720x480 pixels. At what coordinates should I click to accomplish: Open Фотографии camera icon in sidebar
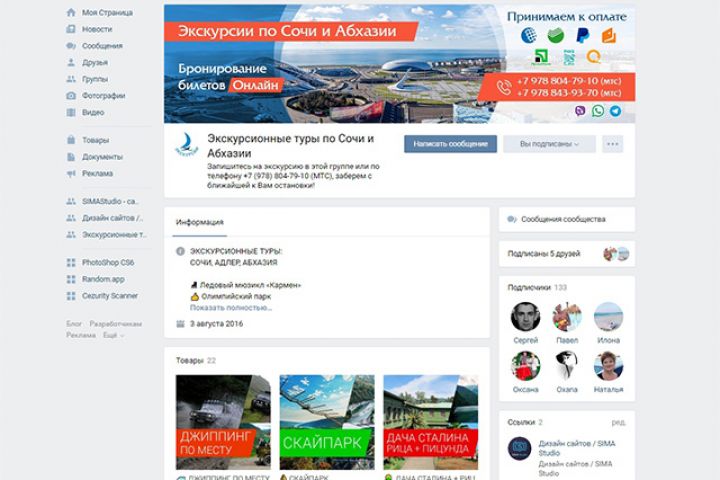pyautogui.click(x=71, y=96)
